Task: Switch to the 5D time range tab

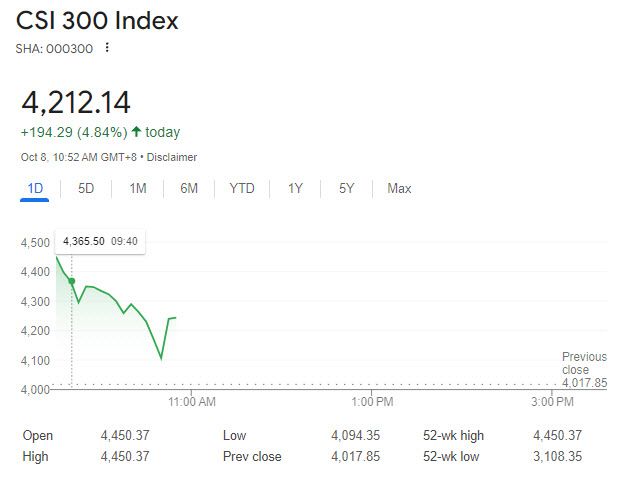Action: click(x=86, y=189)
